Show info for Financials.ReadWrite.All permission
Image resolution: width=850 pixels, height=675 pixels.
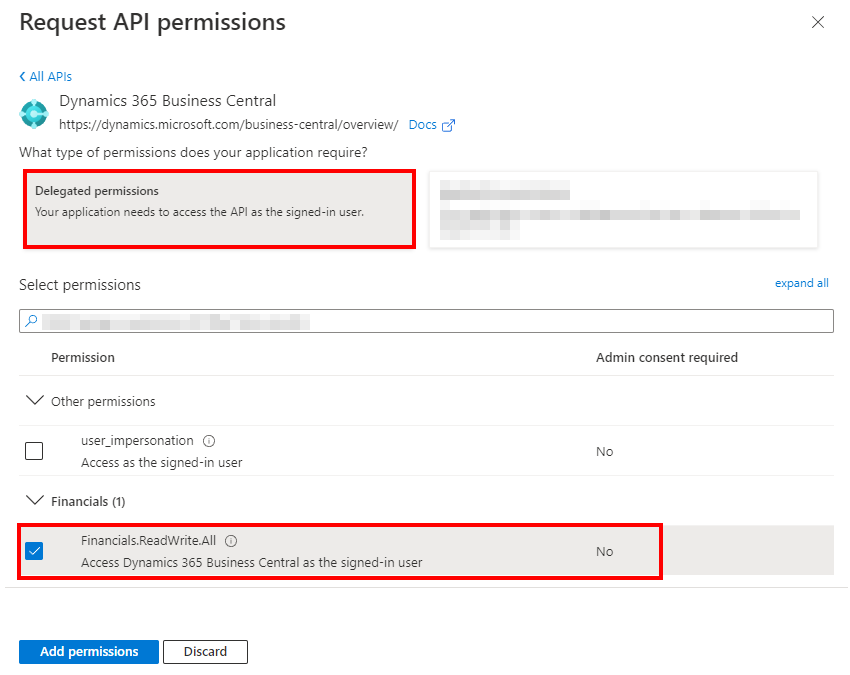click(231, 541)
